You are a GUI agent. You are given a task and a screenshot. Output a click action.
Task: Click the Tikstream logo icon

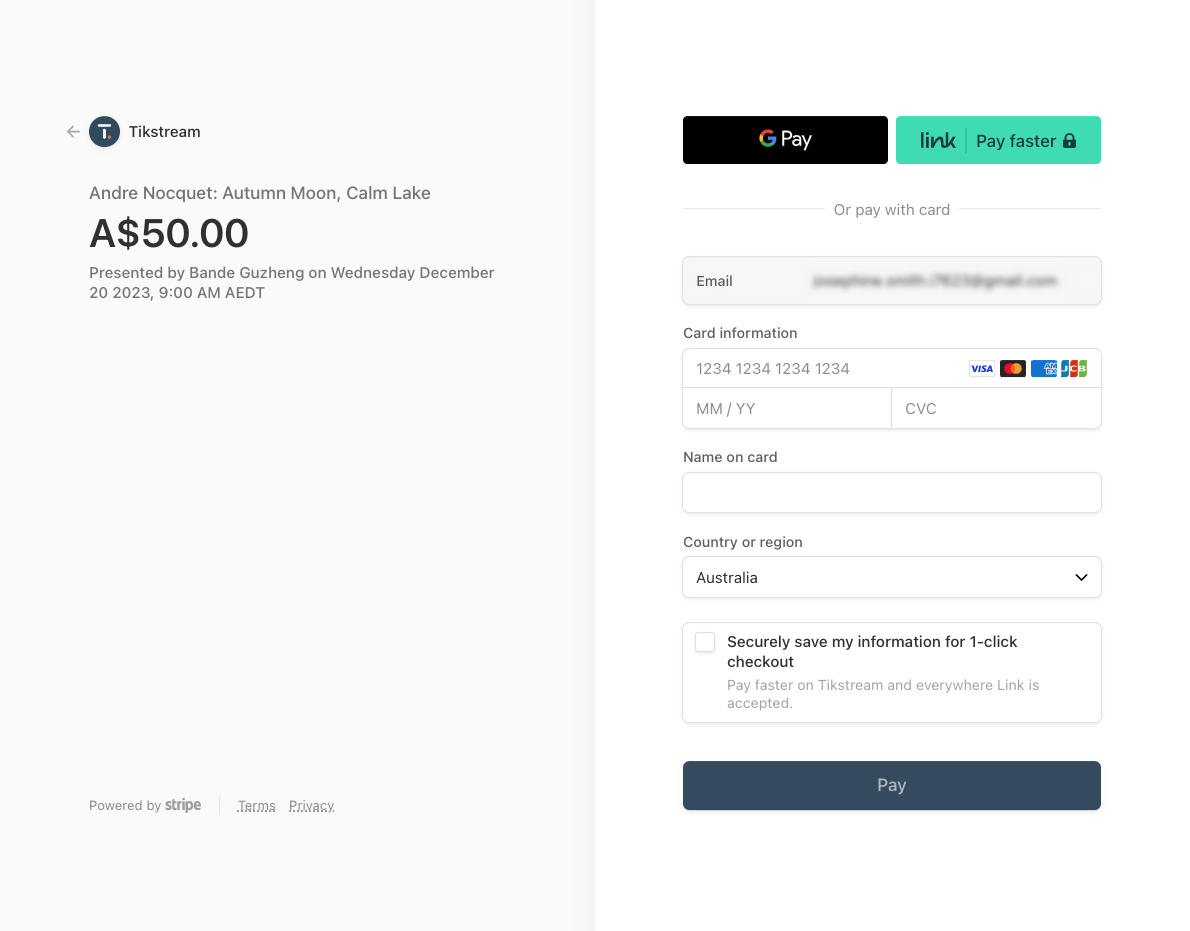(105, 132)
